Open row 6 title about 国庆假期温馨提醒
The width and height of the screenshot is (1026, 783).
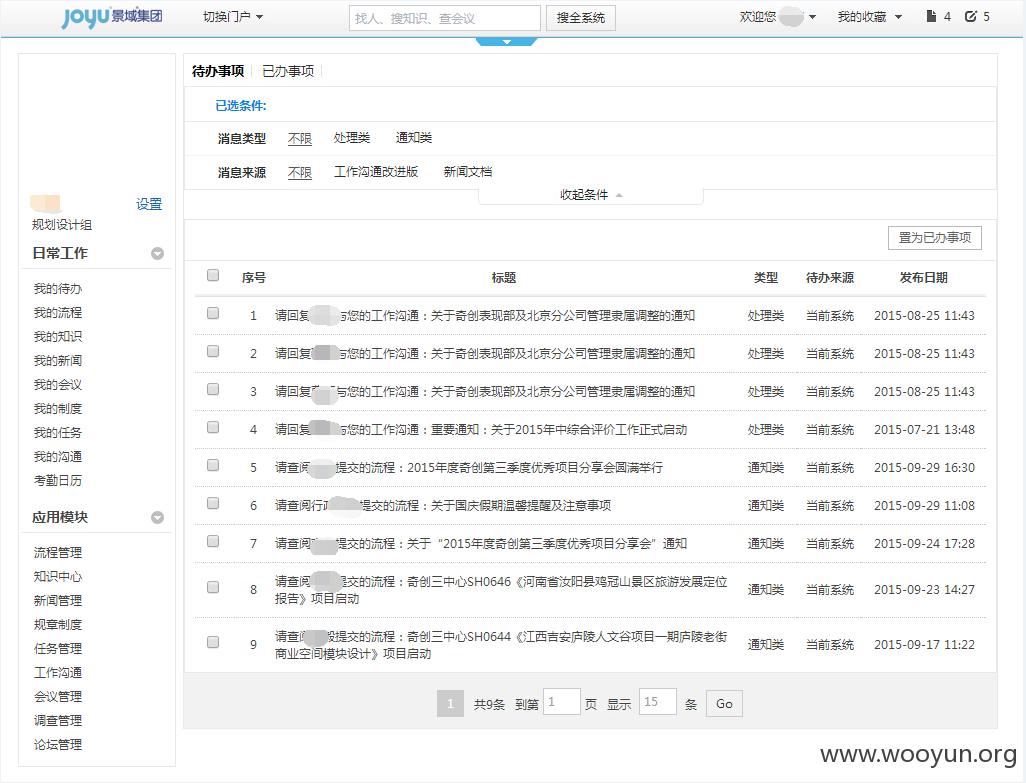443,505
